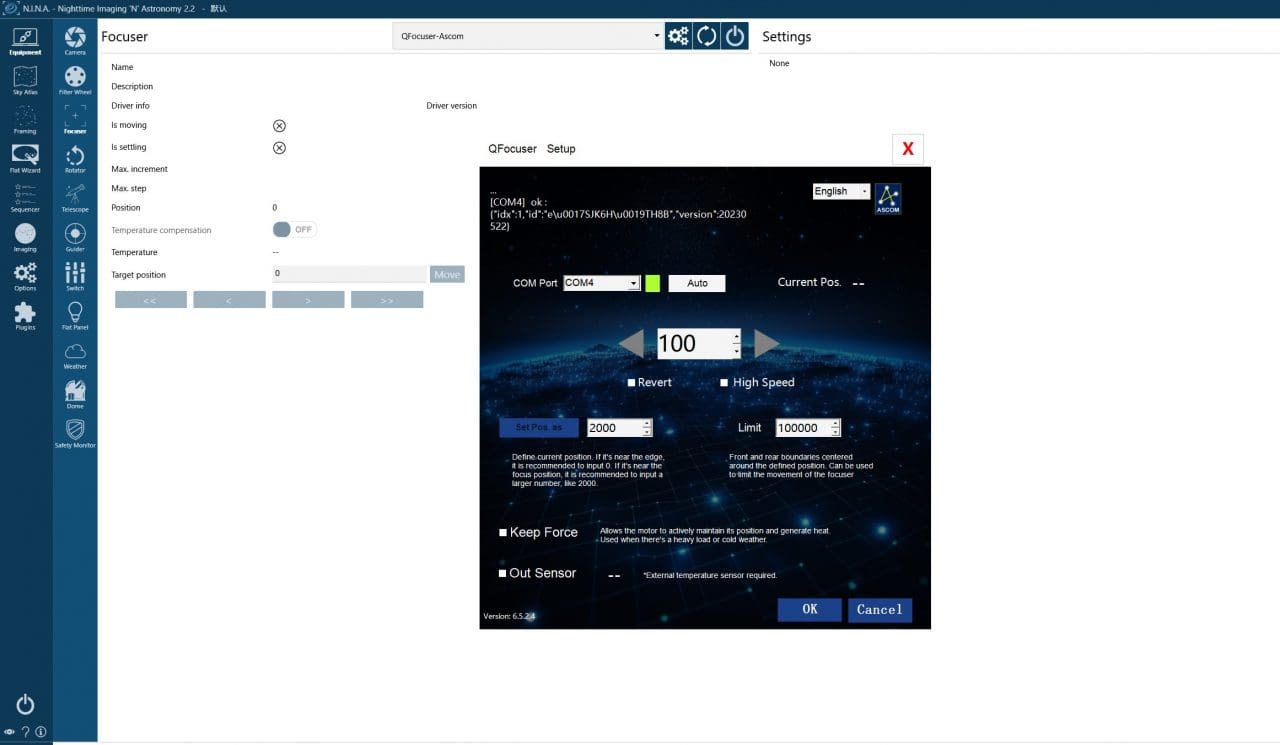Adjust Set Pos. value 2000 stepper
Viewport: 1280px width, 745px height.
647,428
